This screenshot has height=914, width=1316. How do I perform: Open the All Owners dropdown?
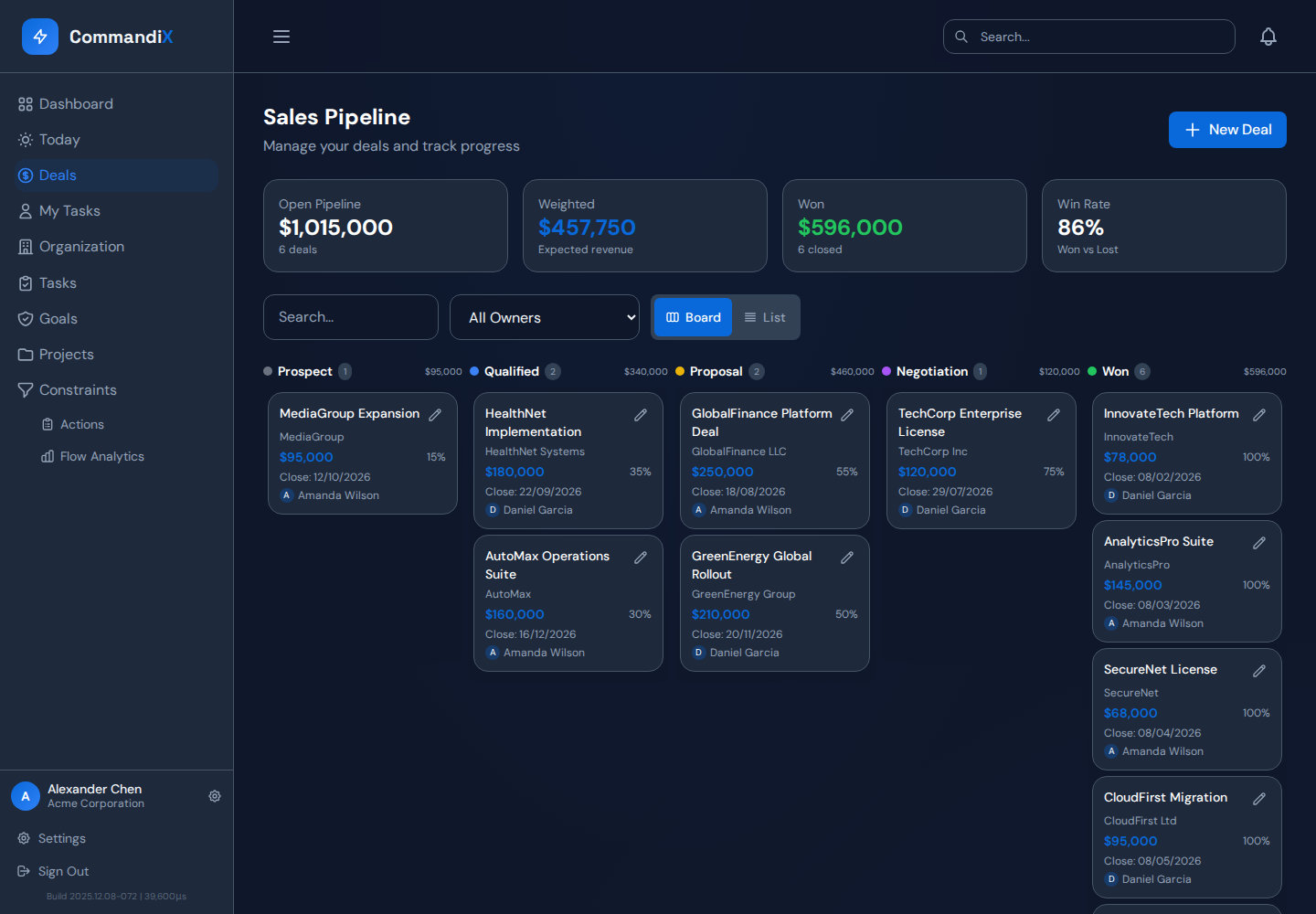pos(545,317)
